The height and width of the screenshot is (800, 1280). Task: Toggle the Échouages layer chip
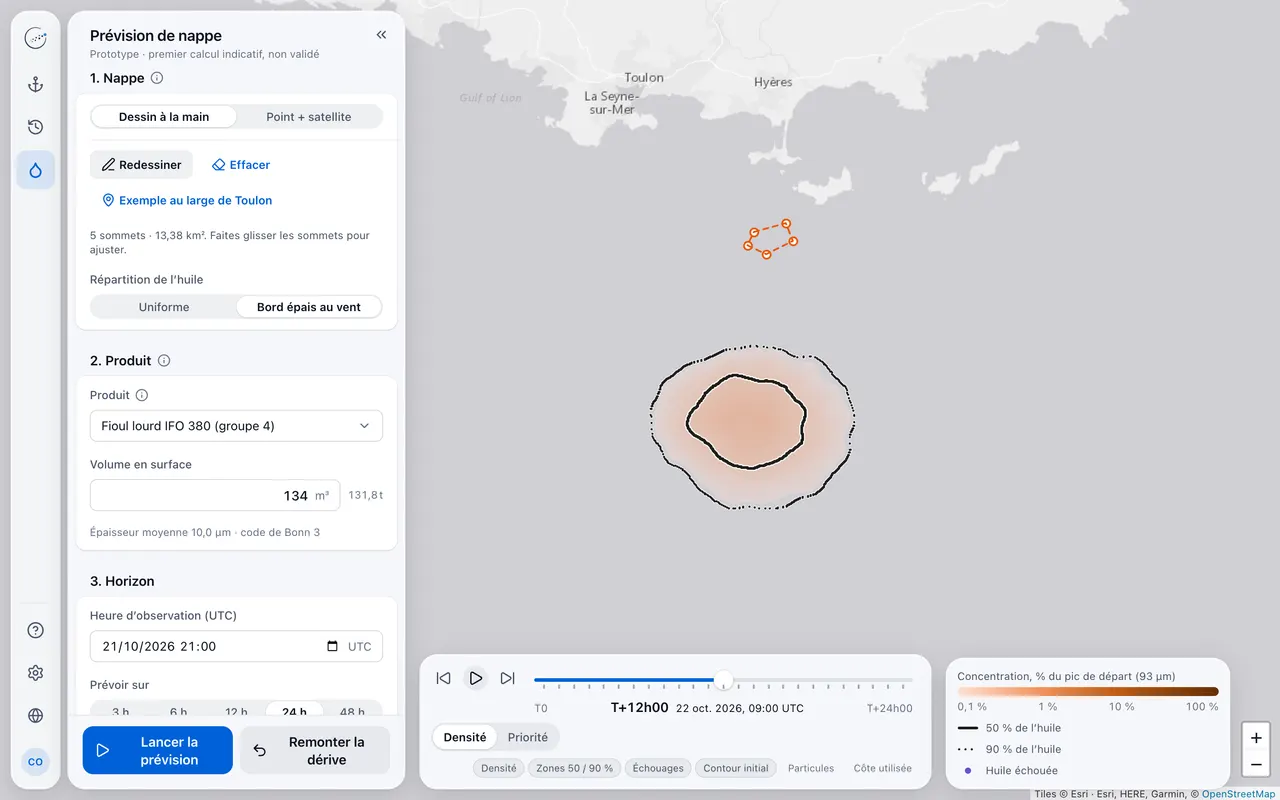click(658, 768)
